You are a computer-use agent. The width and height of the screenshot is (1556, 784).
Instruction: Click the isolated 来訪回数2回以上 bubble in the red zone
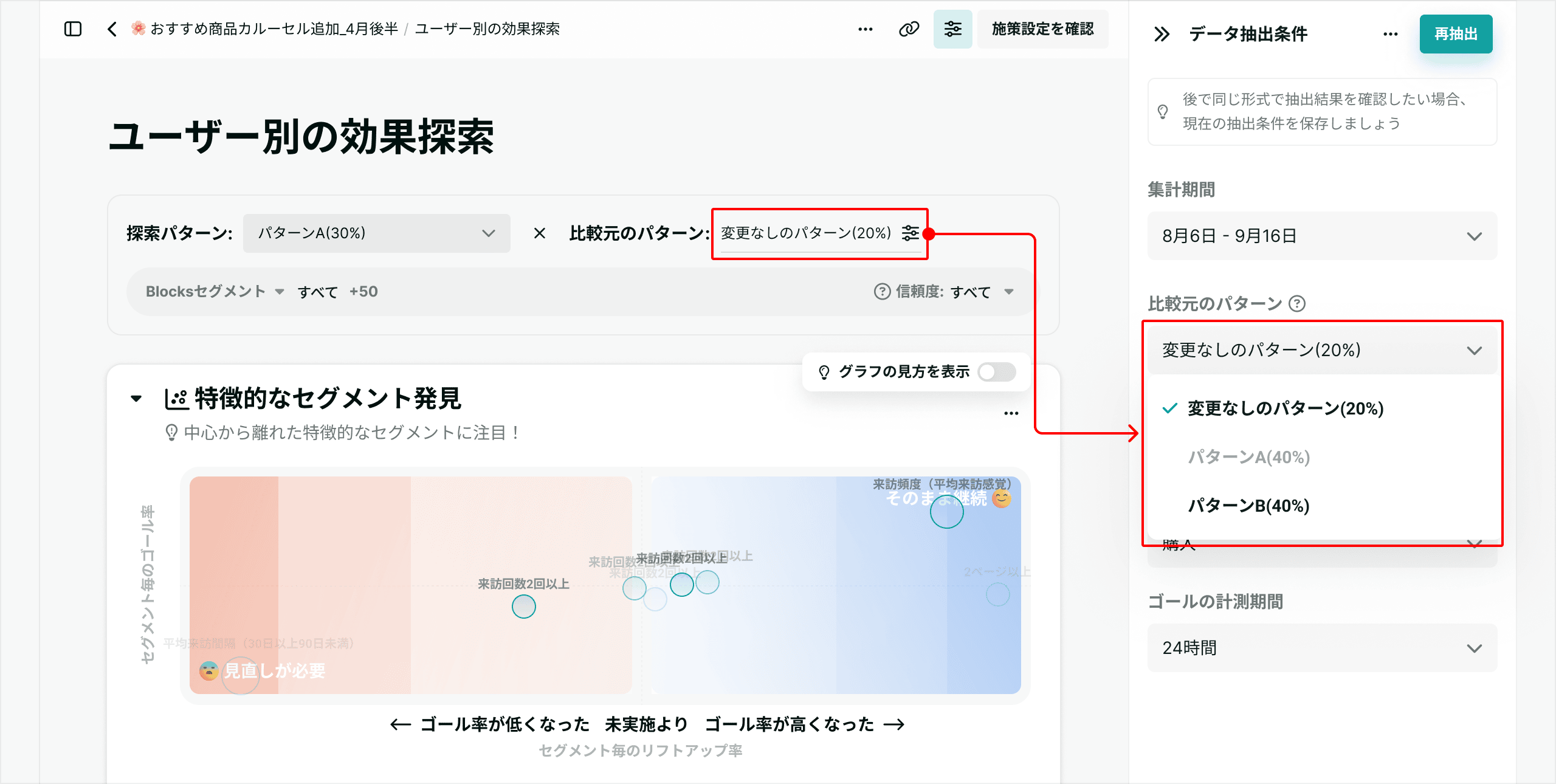[x=523, y=607]
